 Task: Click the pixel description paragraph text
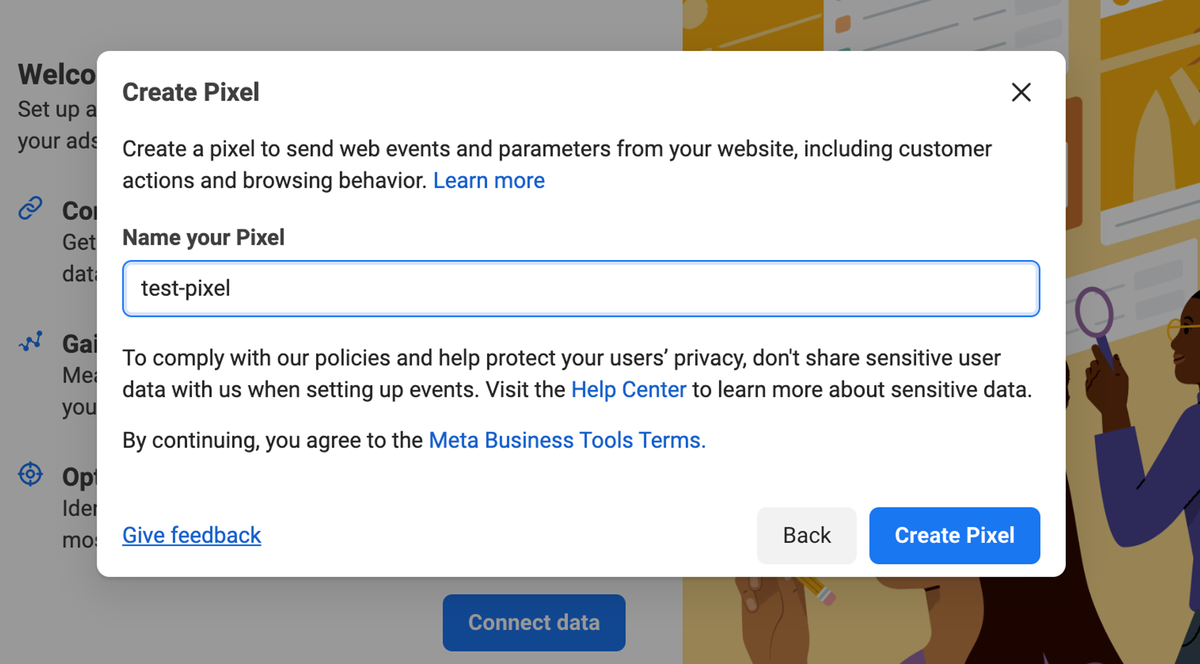pyautogui.click(x=556, y=150)
